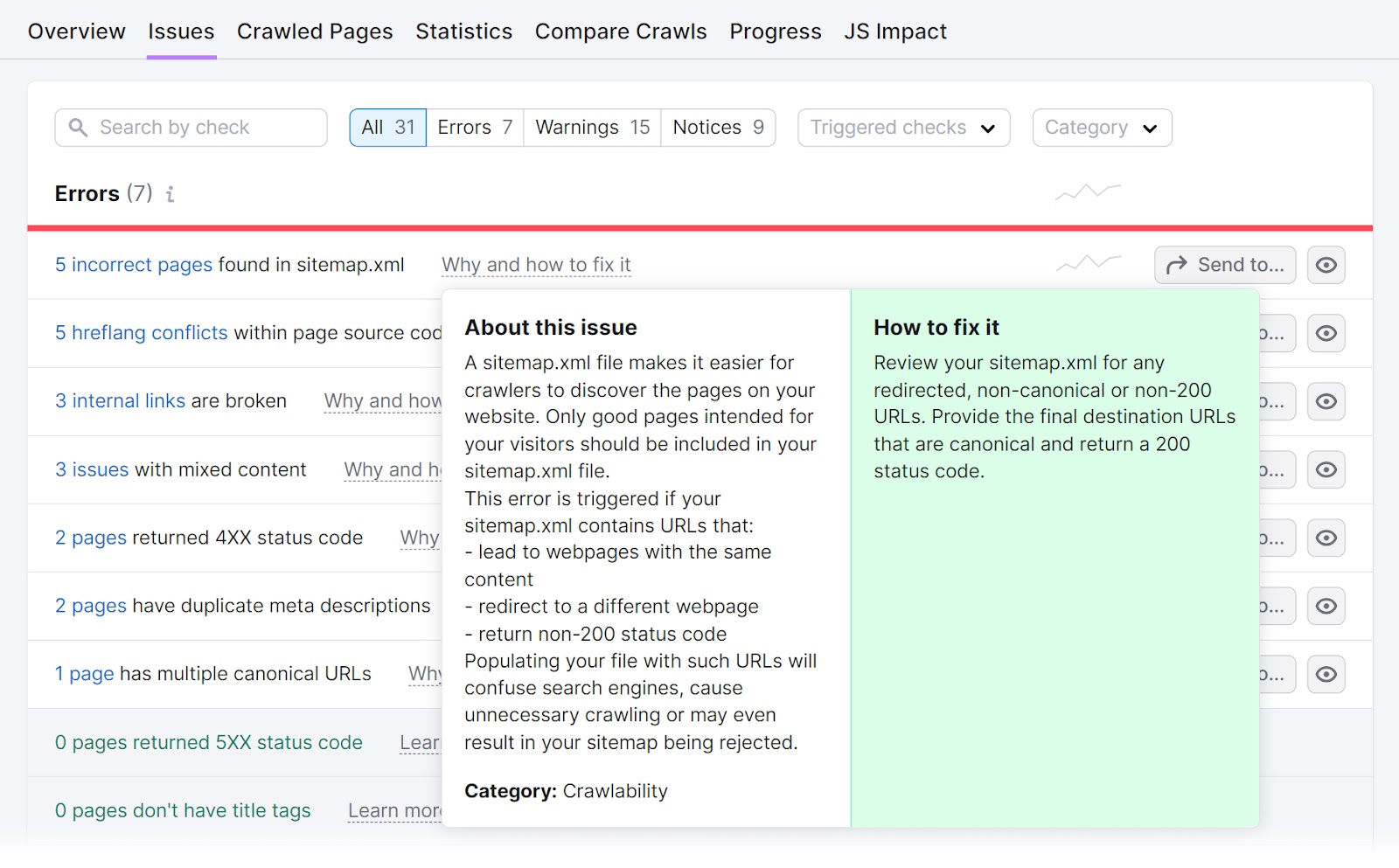Image resolution: width=1399 pixels, height=868 pixels.
Task: Switch to the Statistics tab
Action: 463,31
